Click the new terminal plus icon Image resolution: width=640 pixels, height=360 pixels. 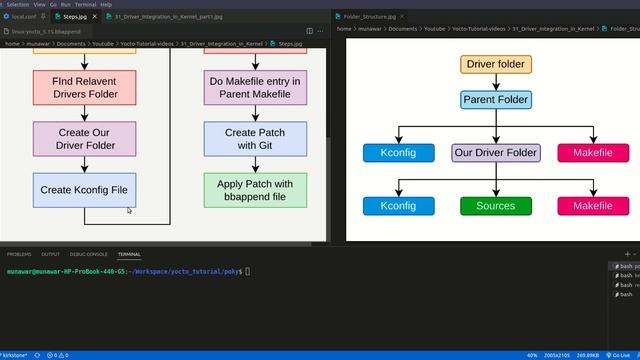coord(627,254)
